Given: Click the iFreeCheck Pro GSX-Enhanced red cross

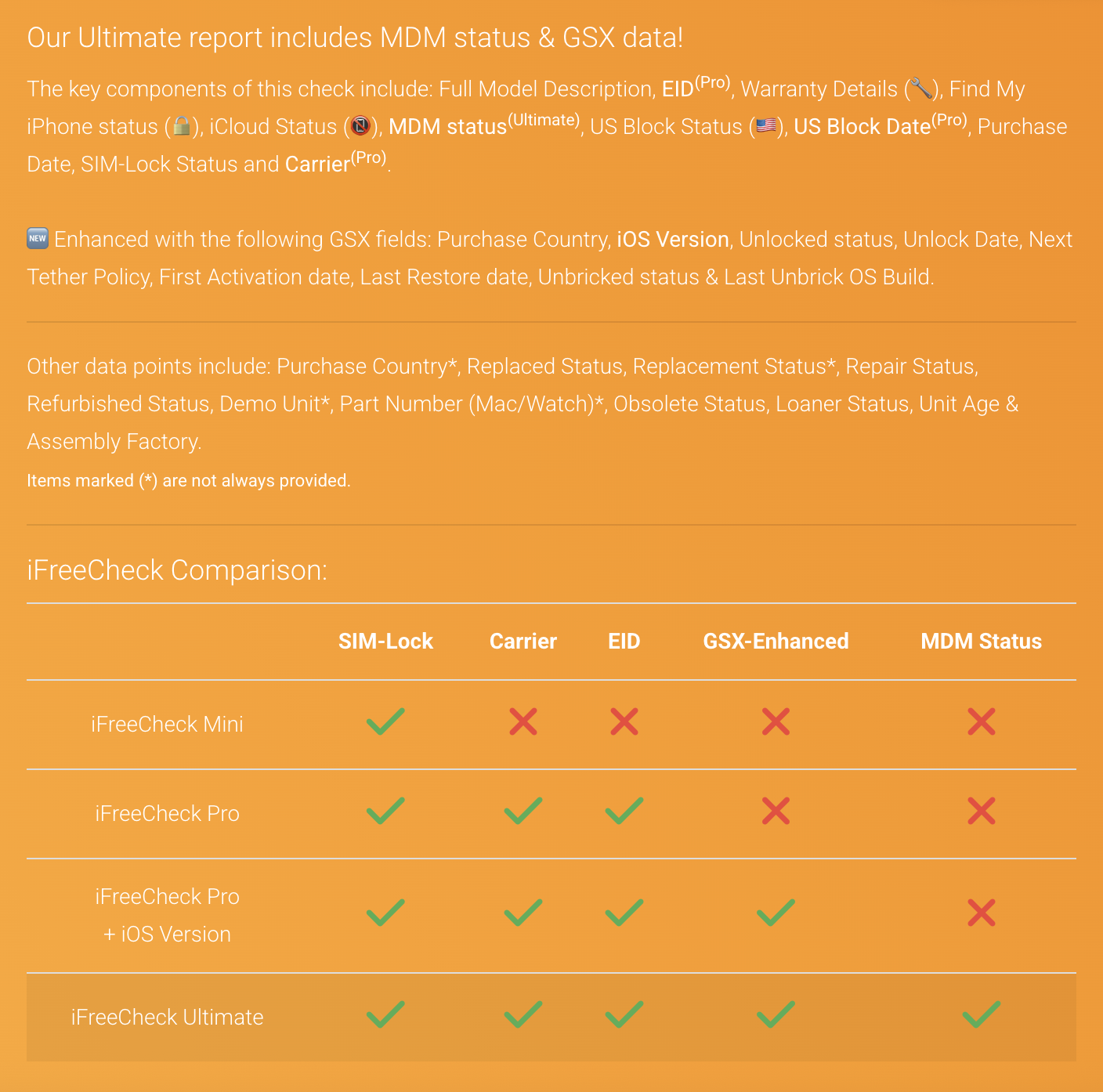Looking at the screenshot, I should [x=776, y=811].
